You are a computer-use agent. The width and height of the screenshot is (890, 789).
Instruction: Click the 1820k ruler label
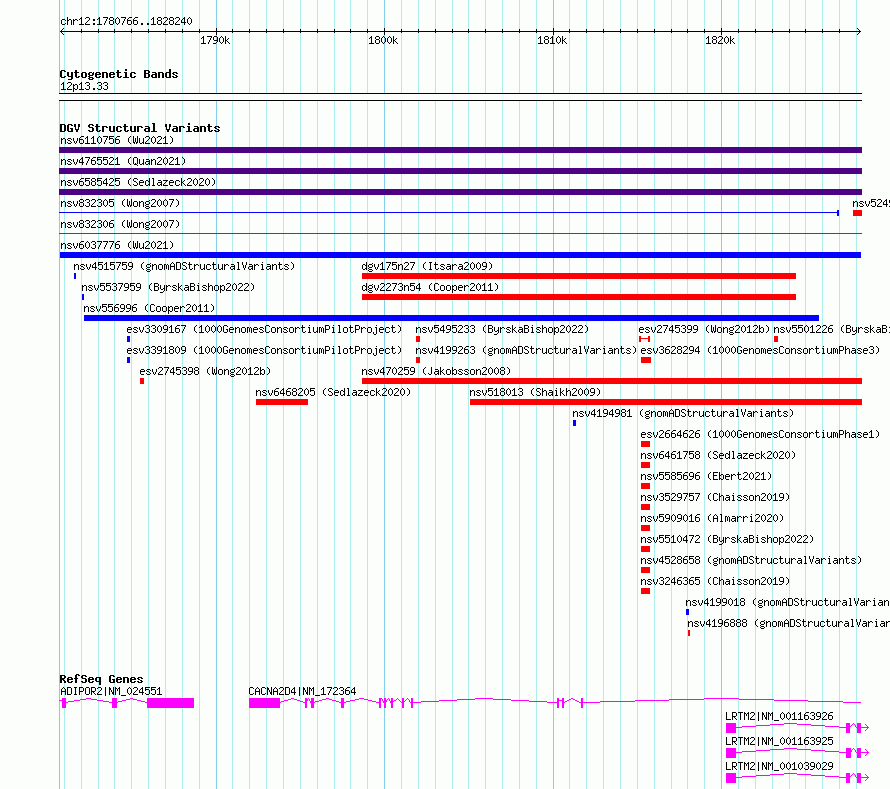720,40
